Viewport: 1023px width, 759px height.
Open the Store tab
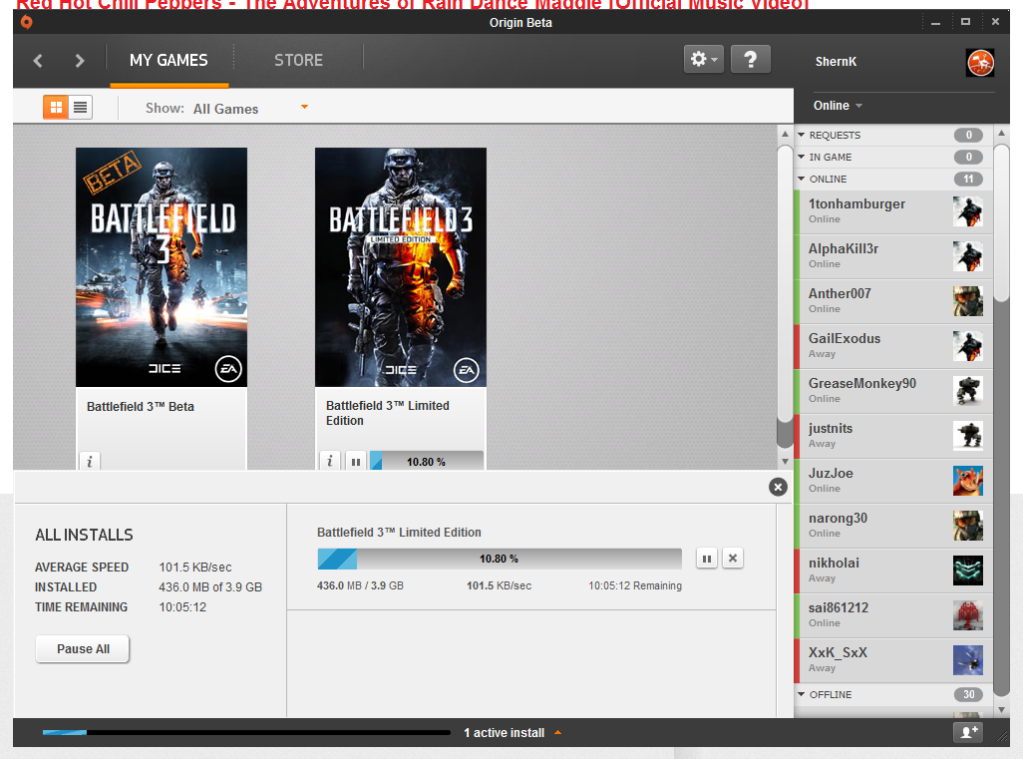(298, 60)
